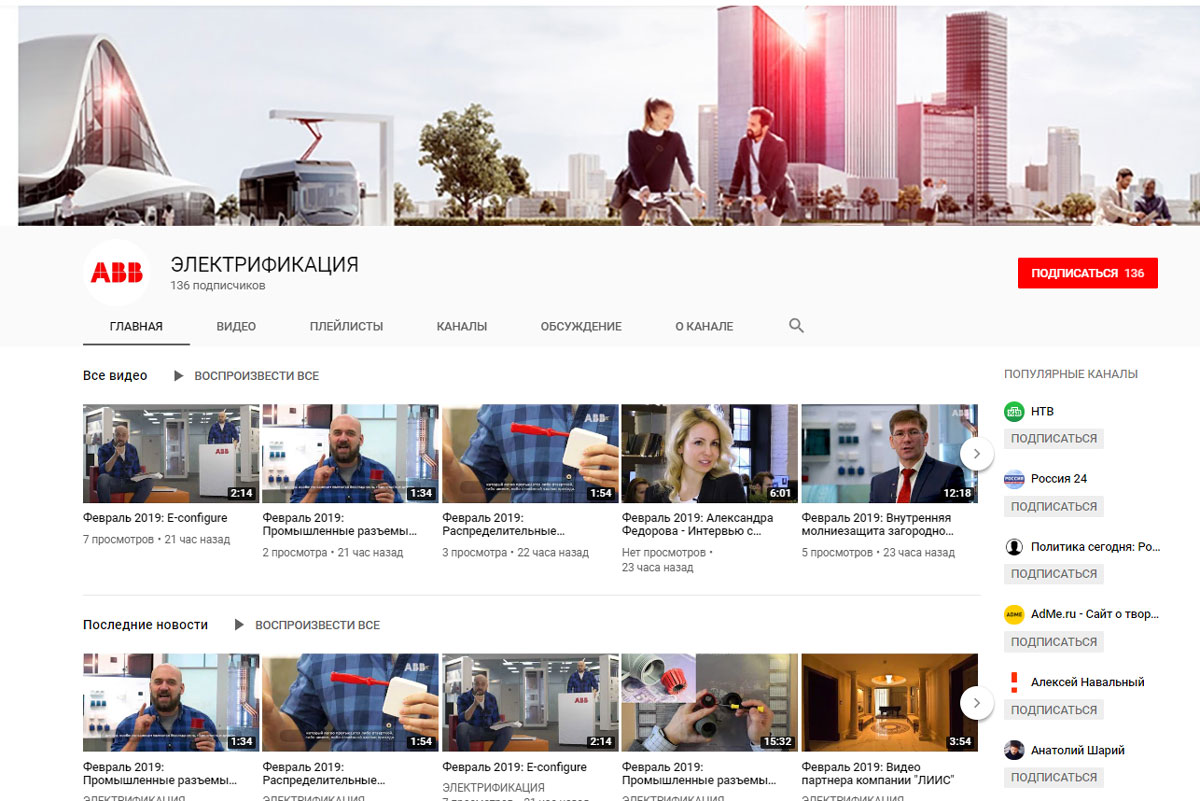Open the 2:14 thumbnail in Все видео
This screenshot has width=1200, height=801.
171,453
